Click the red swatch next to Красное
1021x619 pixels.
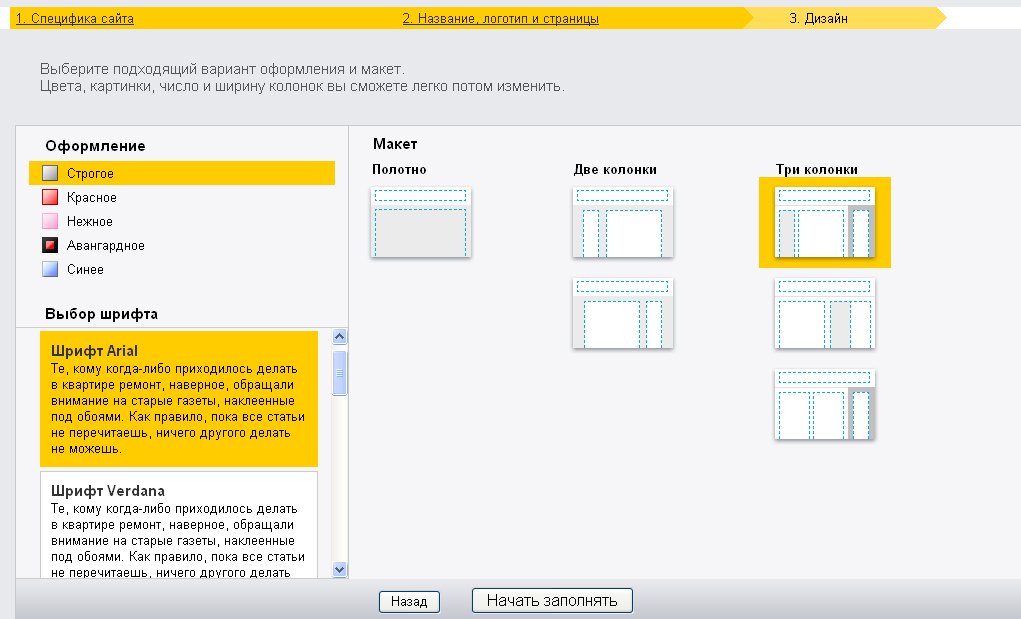click(x=50, y=197)
